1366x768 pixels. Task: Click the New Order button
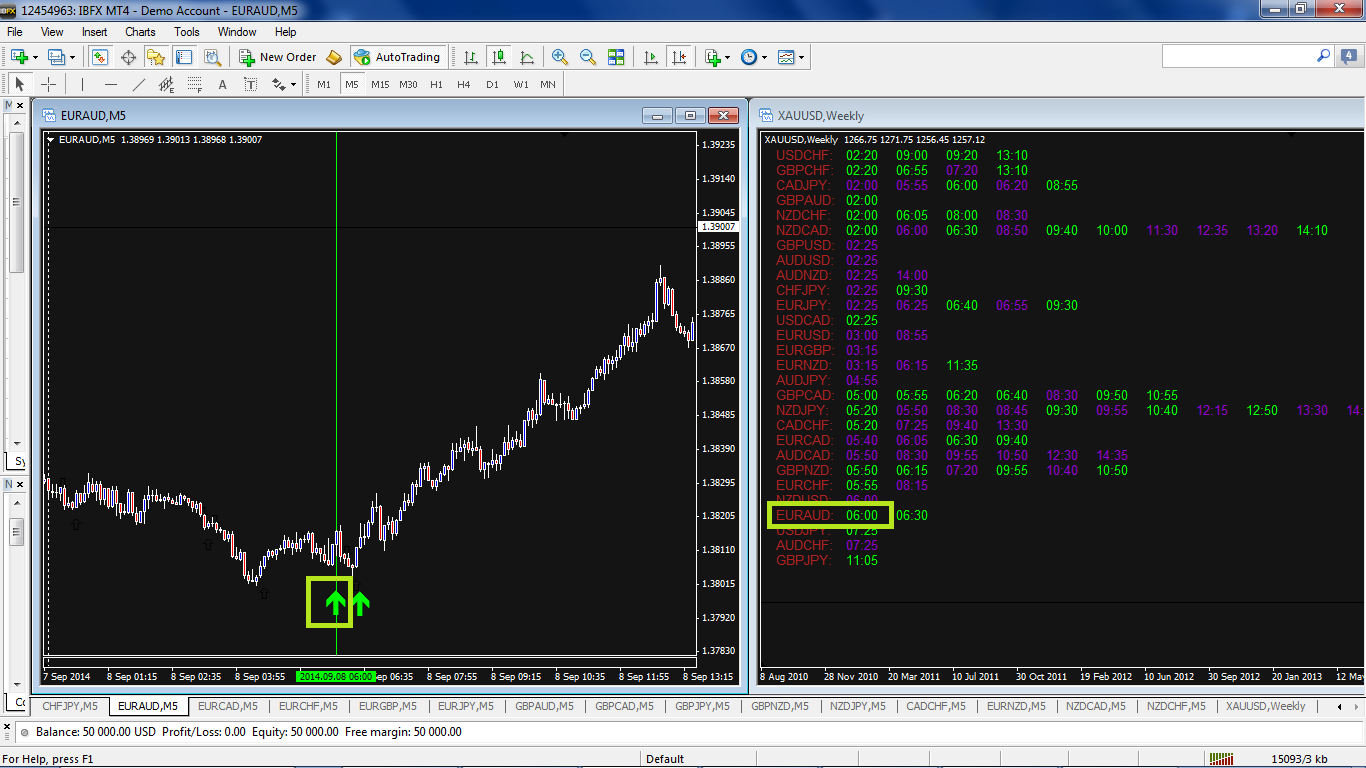pos(278,57)
